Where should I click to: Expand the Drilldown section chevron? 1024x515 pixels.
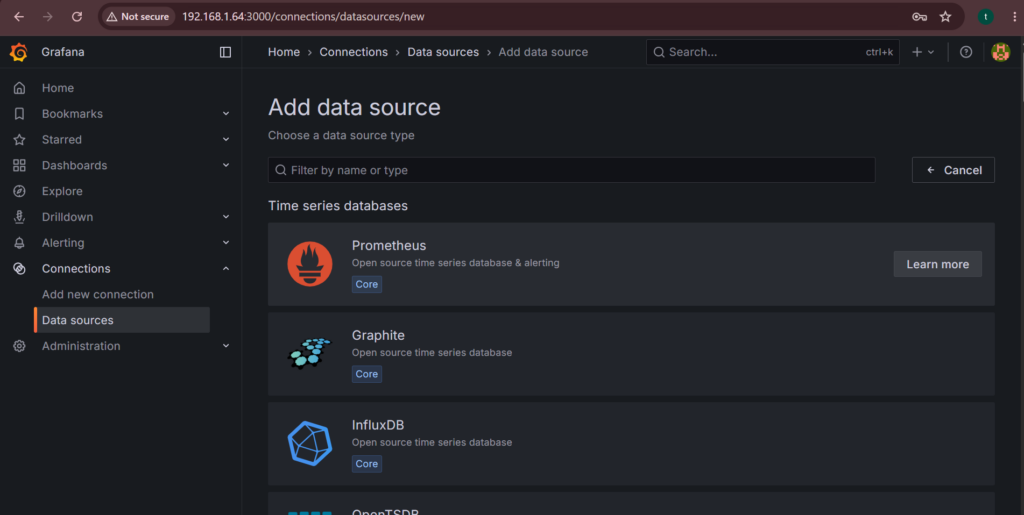tap(226, 217)
